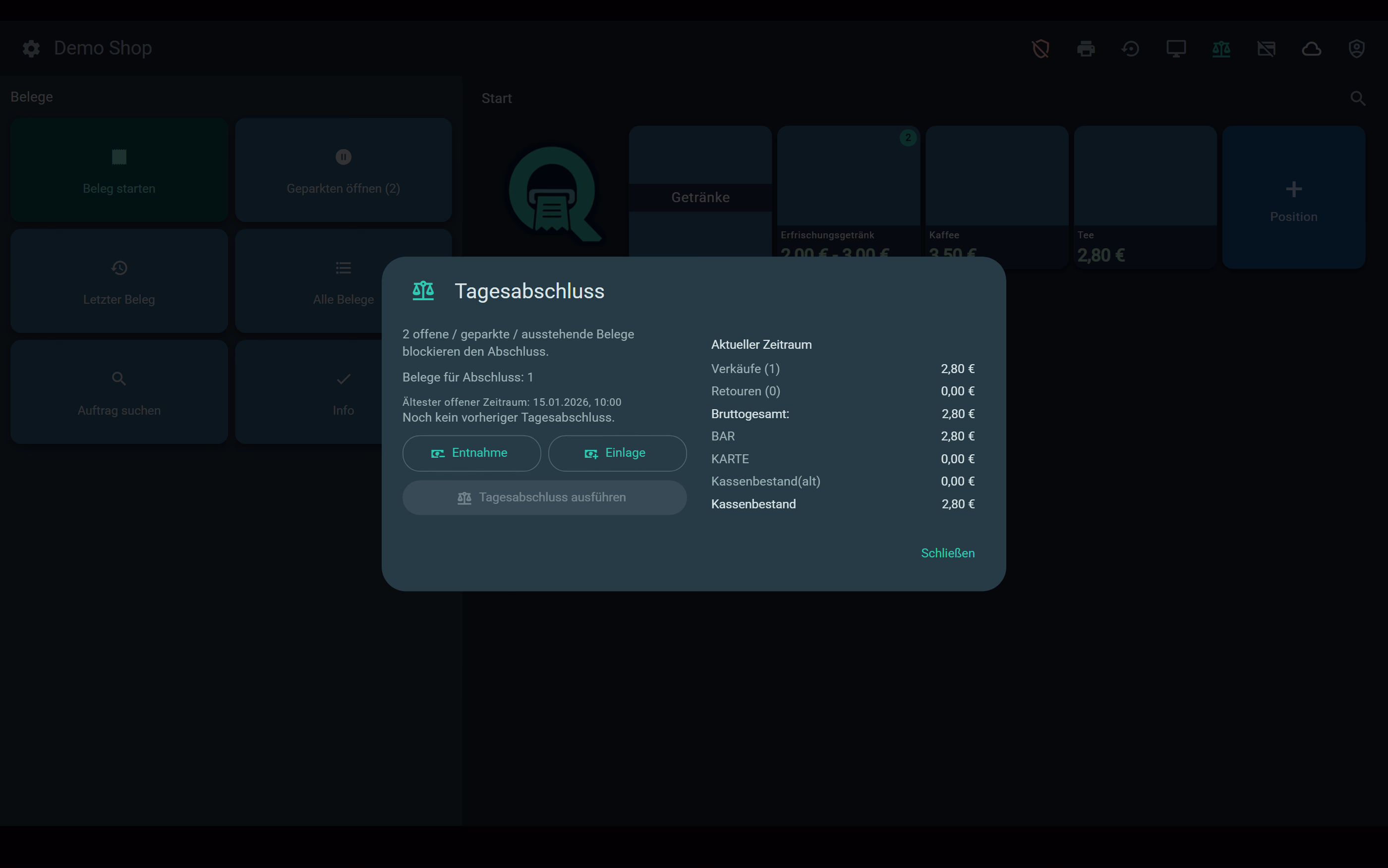This screenshot has width=1388, height=868.
Task: Click the green balance scale header icon
Action: (1221, 49)
